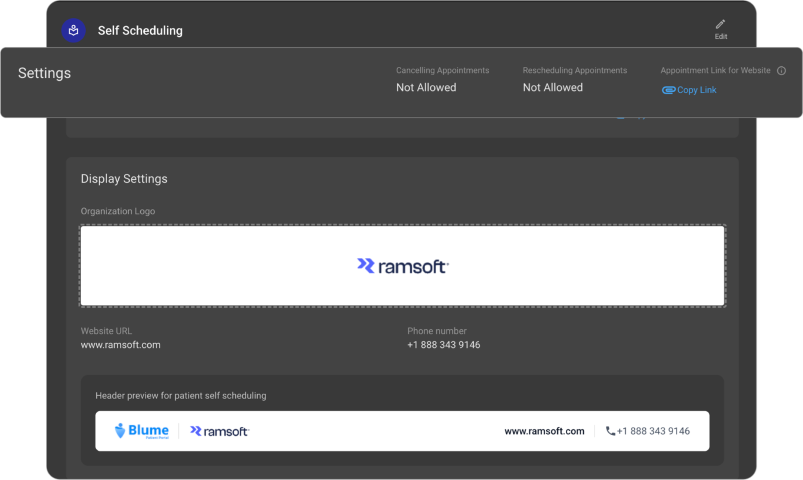Click the ramsoft logo in upload area

402,265
